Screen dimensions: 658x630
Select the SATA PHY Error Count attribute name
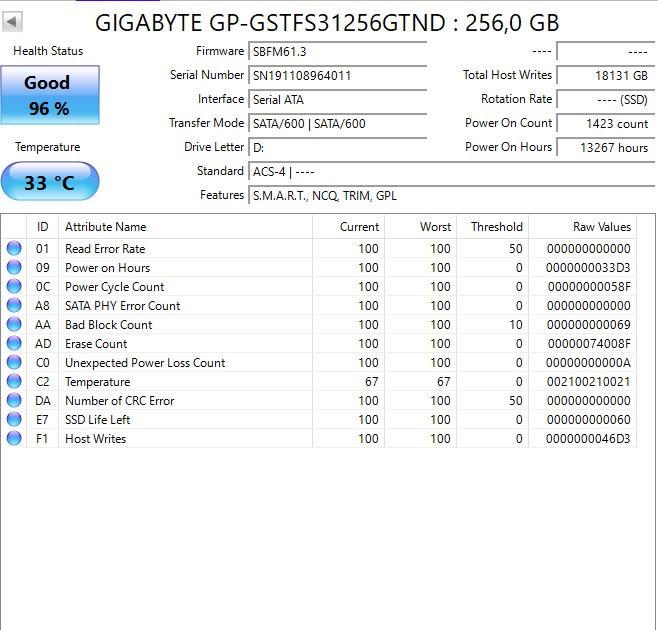pos(123,306)
